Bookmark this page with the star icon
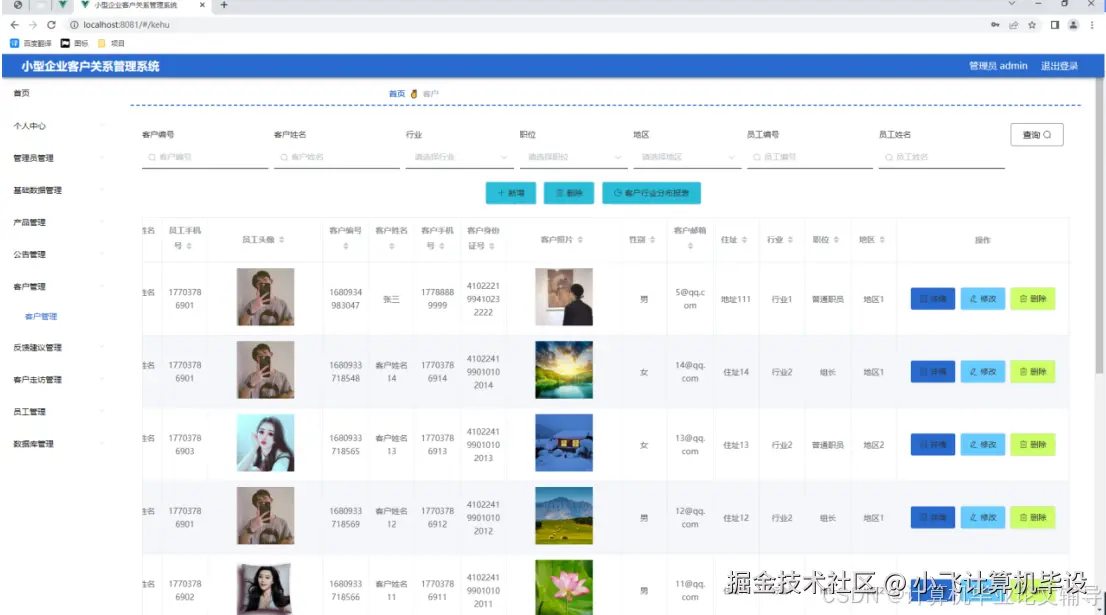Viewport: 1106px width, 615px height. [1032, 25]
